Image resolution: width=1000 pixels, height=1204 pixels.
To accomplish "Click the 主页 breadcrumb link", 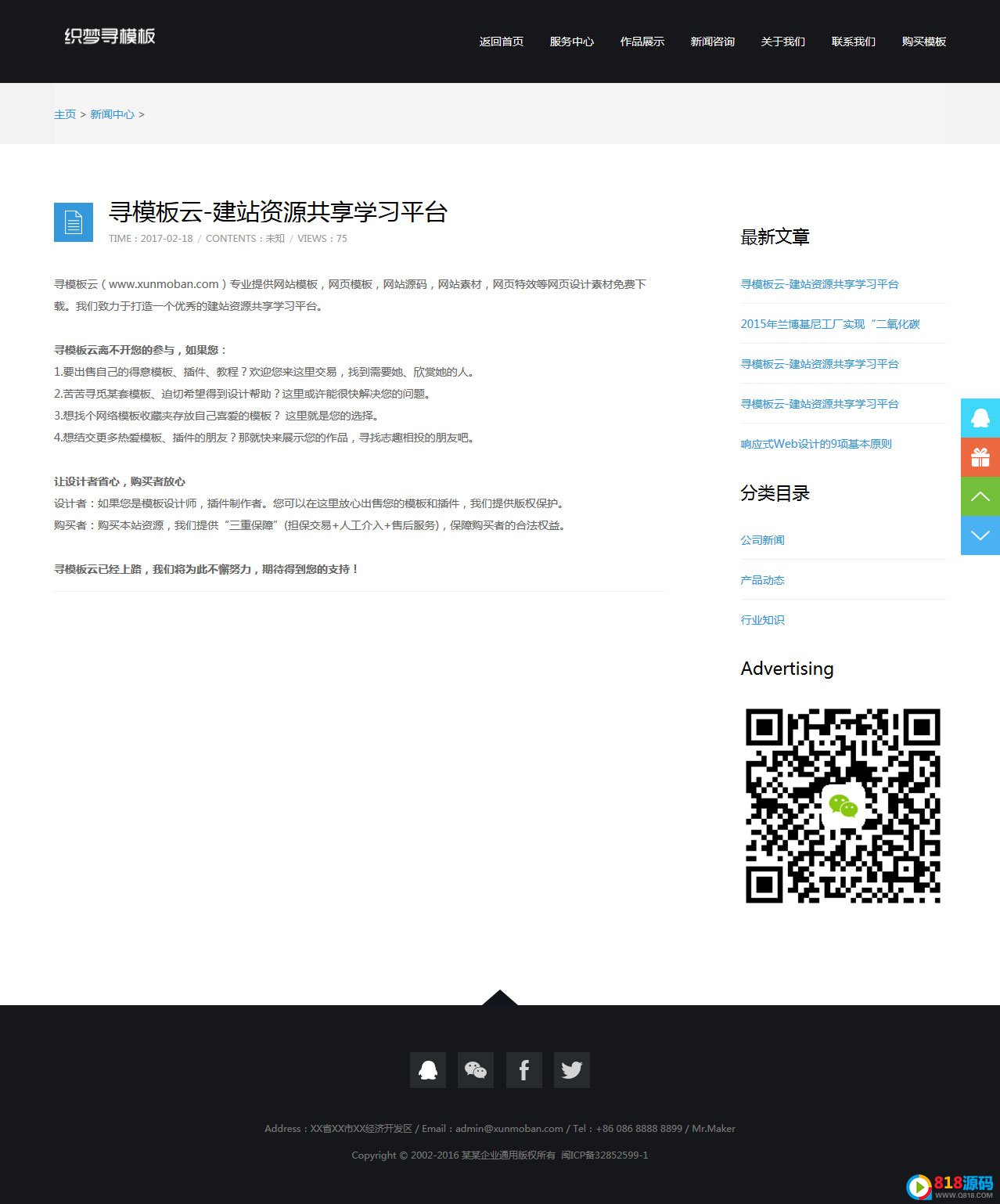I will click(65, 114).
